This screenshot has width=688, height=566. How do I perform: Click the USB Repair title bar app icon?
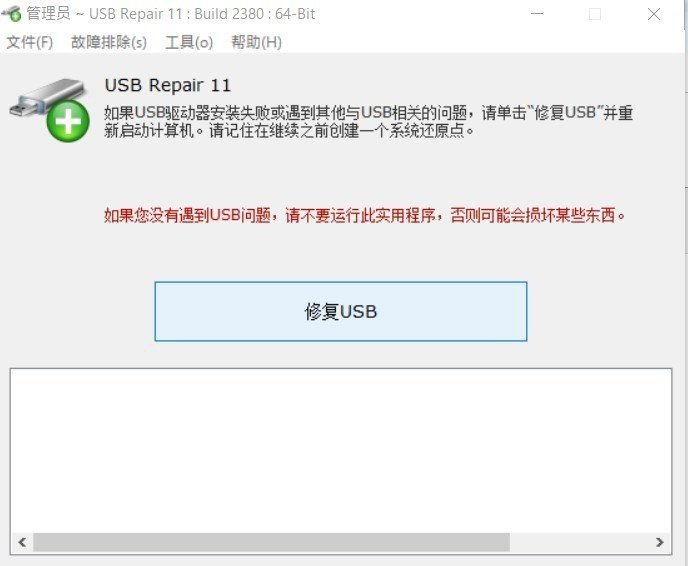tap(12, 14)
